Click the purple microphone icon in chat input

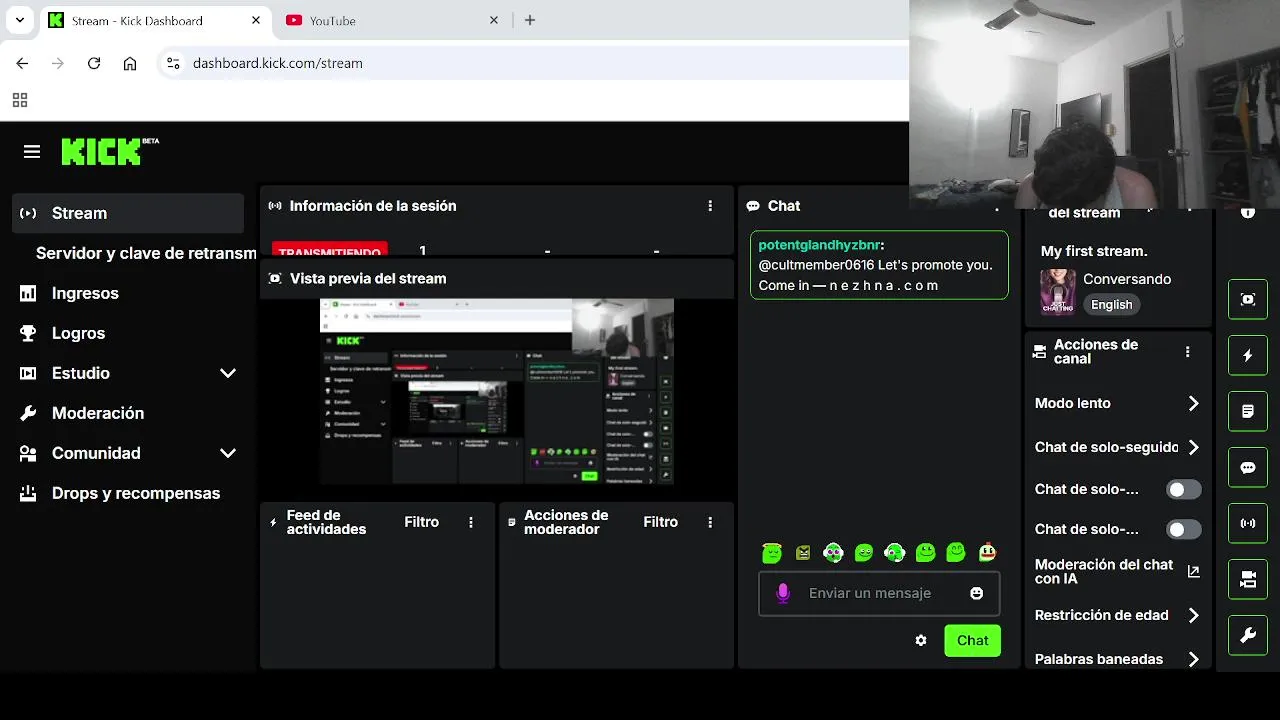coord(783,593)
